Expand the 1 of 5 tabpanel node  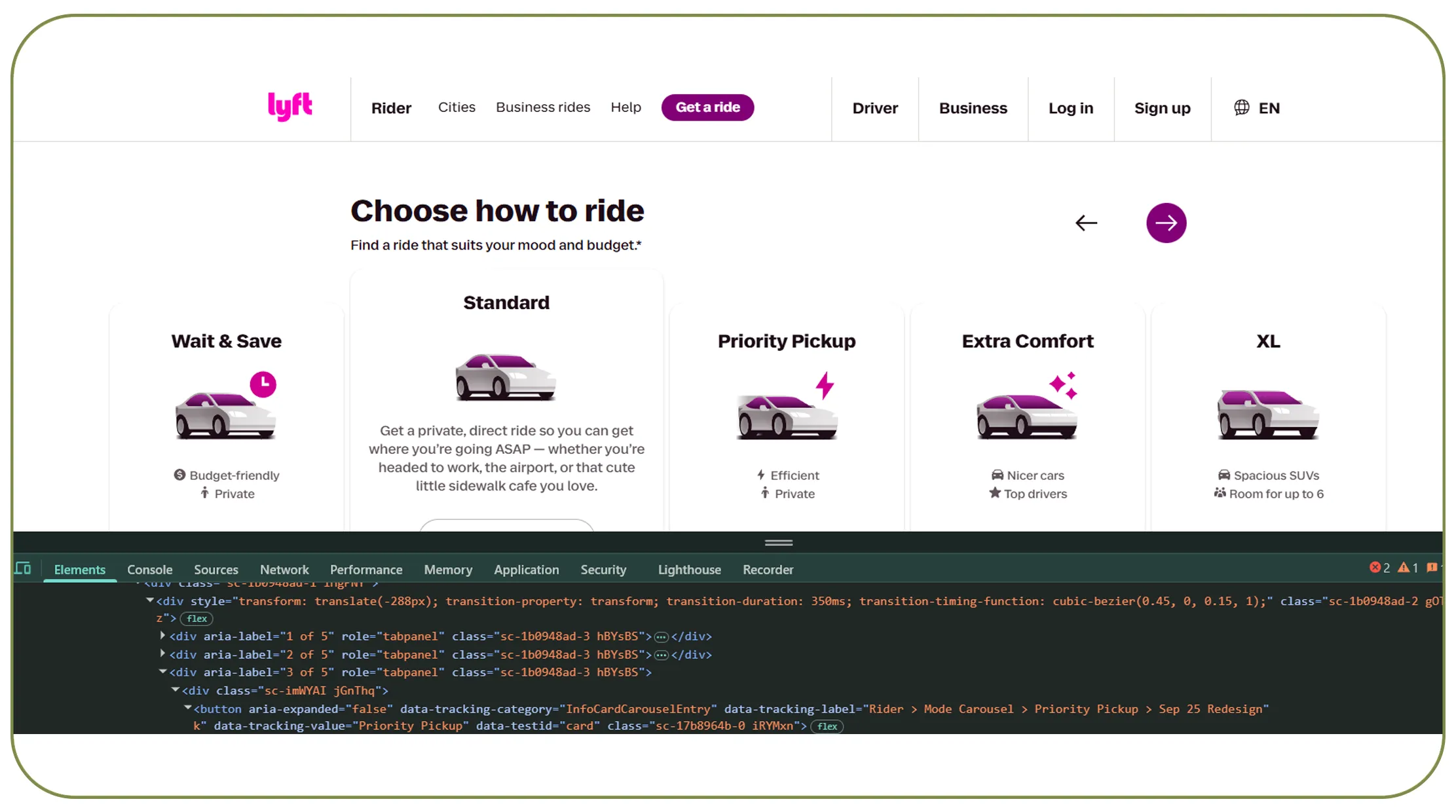click(x=162, y=635)
